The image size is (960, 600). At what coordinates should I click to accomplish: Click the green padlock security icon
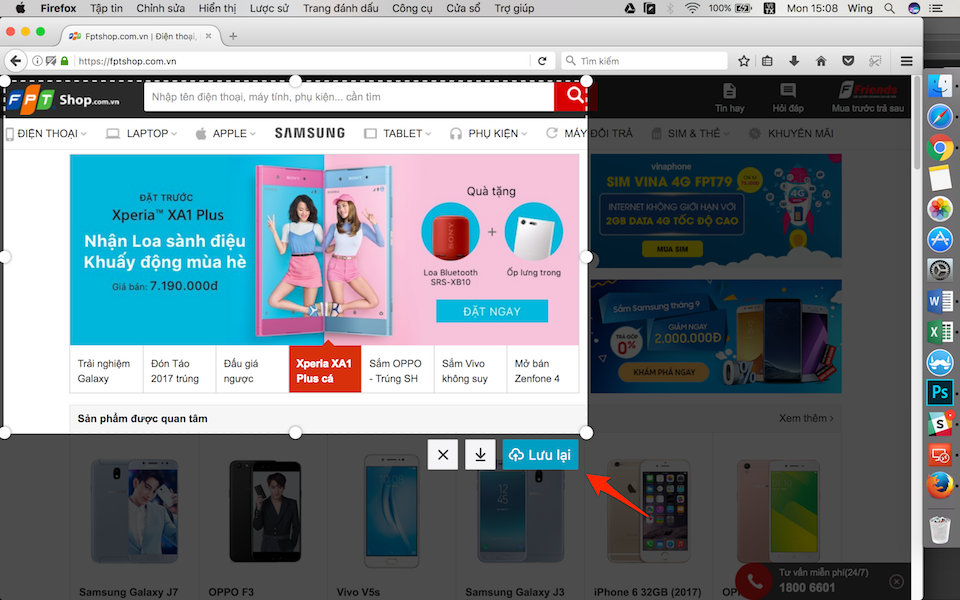tap(64, 61)
